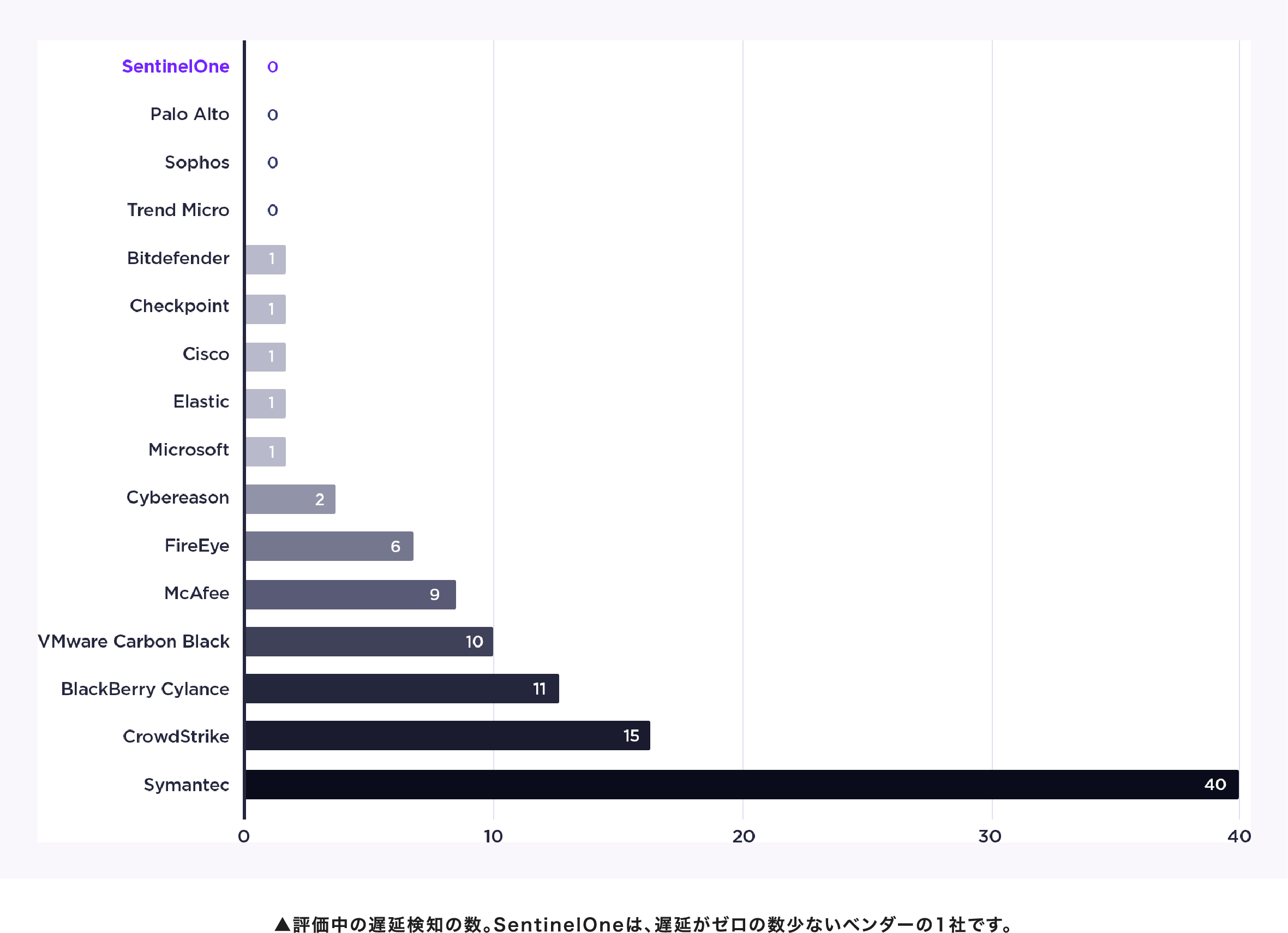Click the VMware Carbon Black label
Viewport: 1288px width, 933px height.
click(x=134, y=642)
